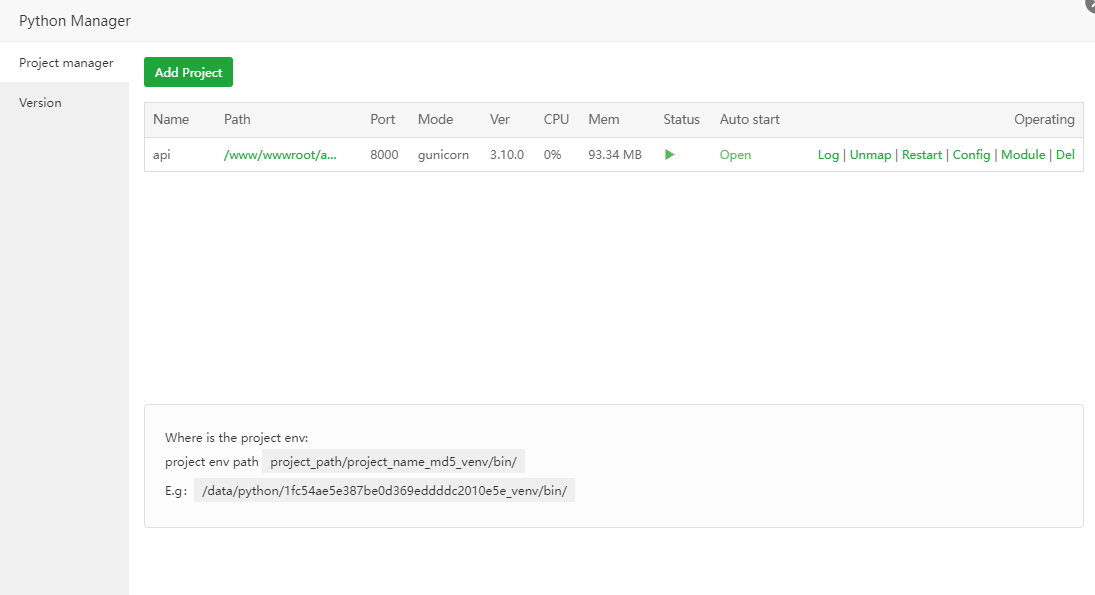Screen dimensions: 1095x595
Task: Toggle the Open auto start setting
Action: [x=735, y=155]
